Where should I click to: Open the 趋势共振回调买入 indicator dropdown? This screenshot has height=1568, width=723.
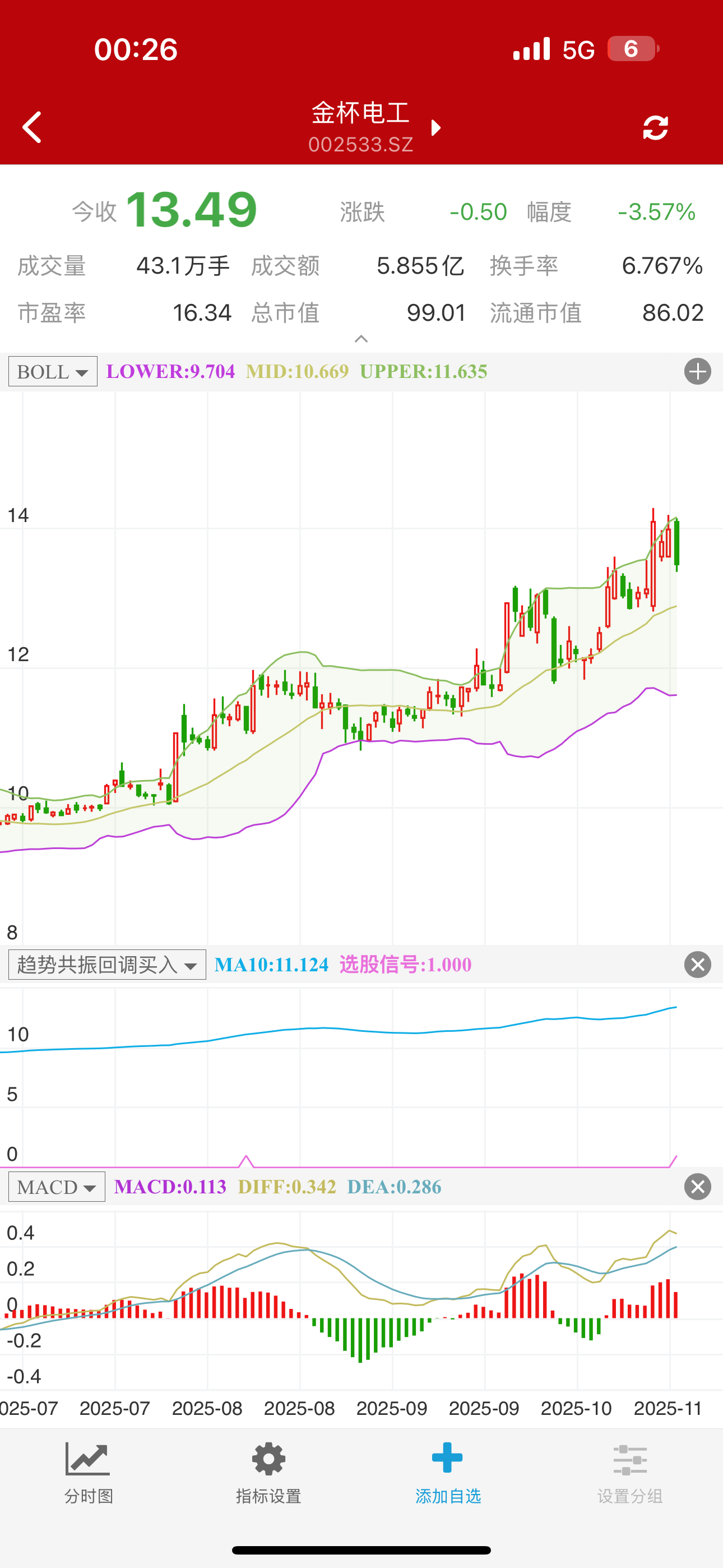(x=107, y=965)
